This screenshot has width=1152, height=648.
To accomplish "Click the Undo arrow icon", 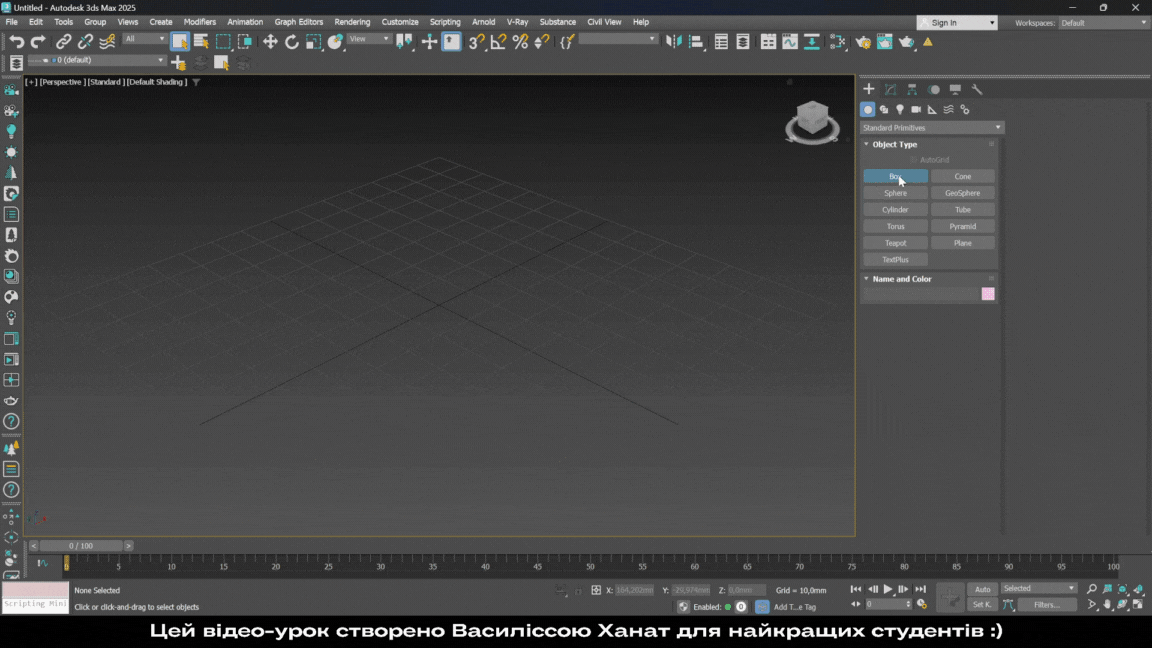I will point(17,42).
